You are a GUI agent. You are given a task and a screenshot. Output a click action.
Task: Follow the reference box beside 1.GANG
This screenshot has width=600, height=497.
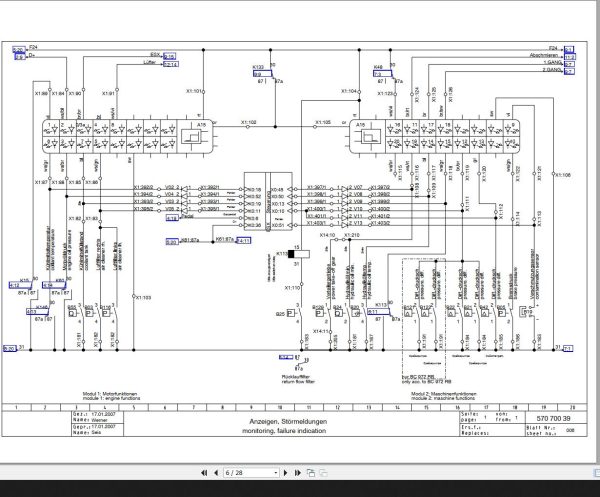click(x=569, y=64)
